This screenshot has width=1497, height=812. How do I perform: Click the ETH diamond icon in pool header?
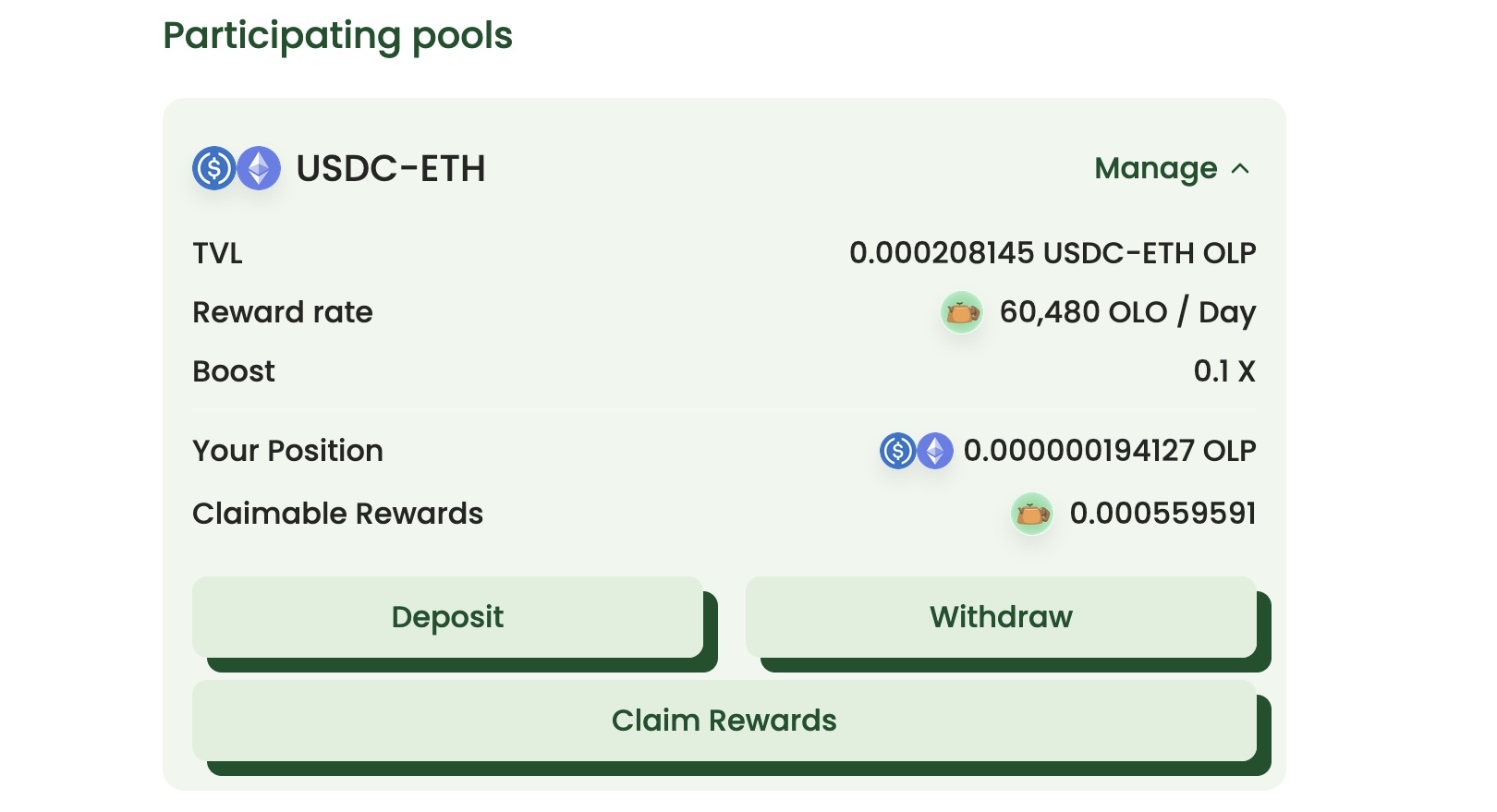coord(259,168)
